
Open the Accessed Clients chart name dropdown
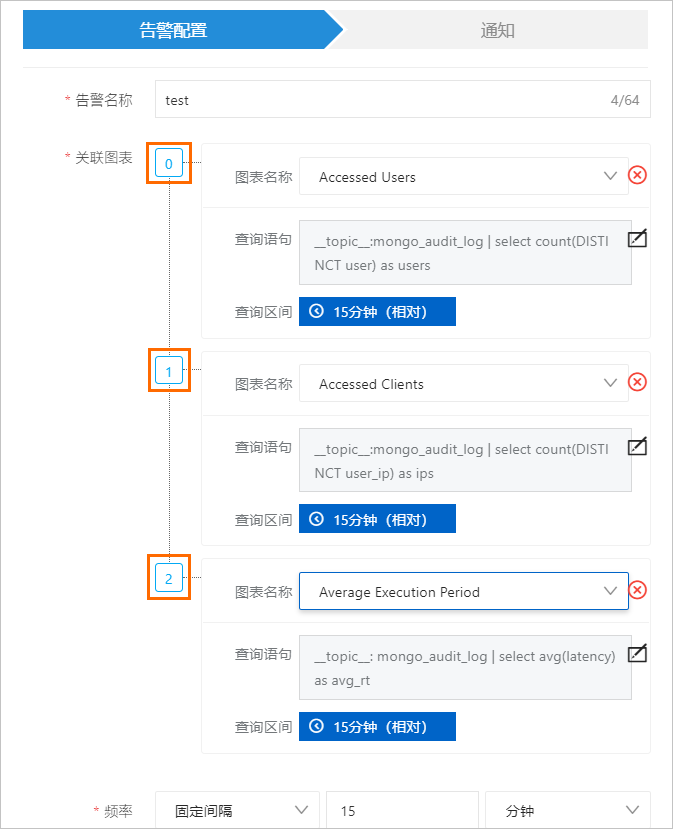pos(463,384)
